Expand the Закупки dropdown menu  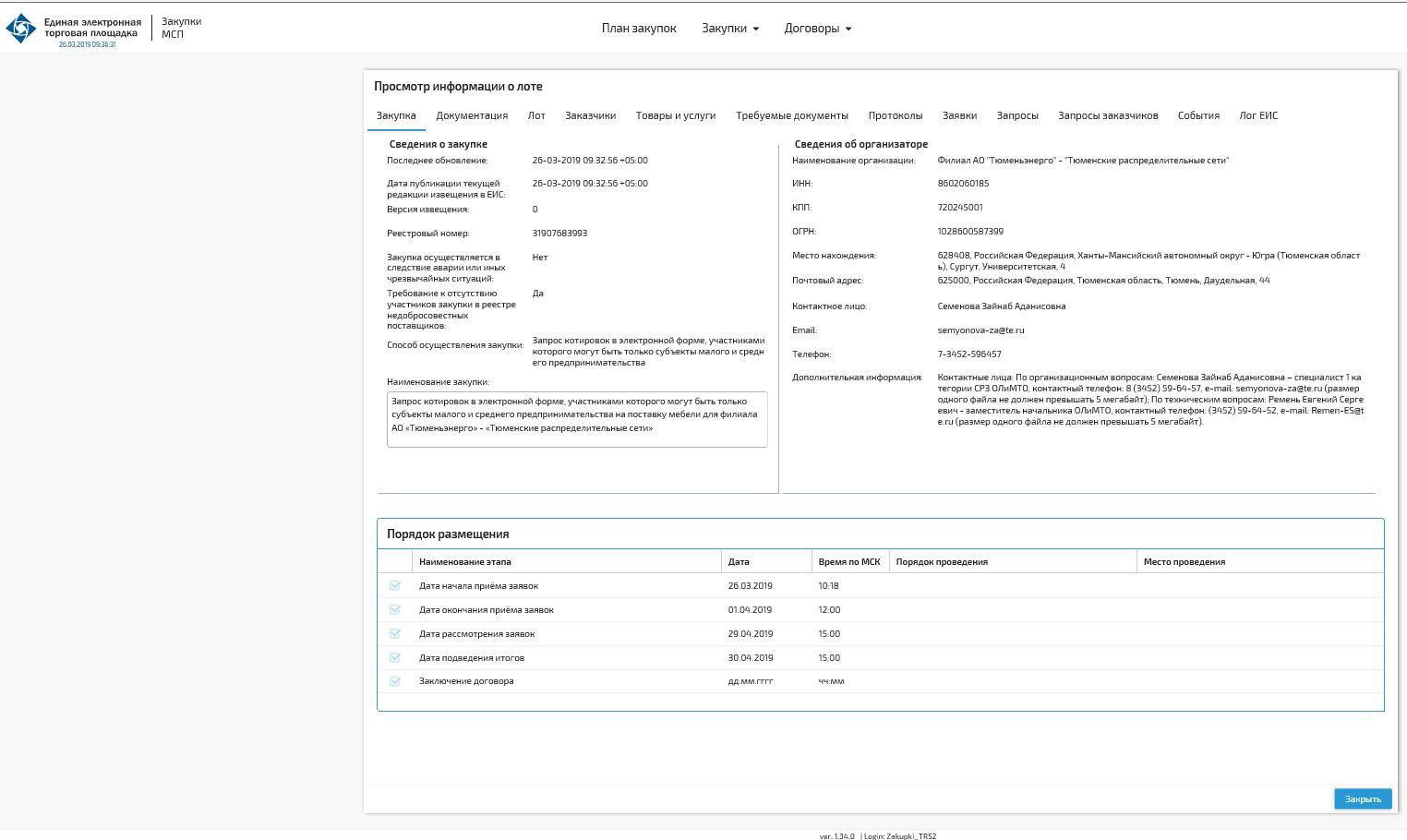tap(729, 29)
